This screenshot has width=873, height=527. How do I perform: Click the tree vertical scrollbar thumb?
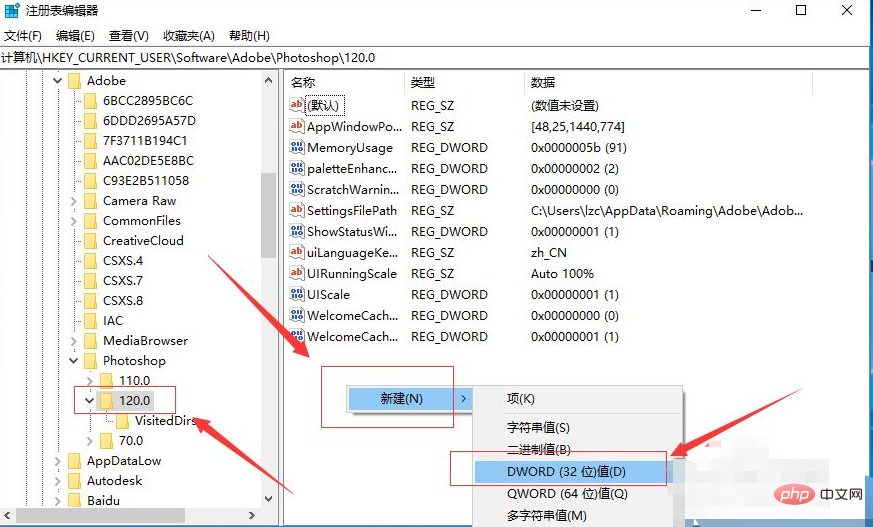click(268, 215)
